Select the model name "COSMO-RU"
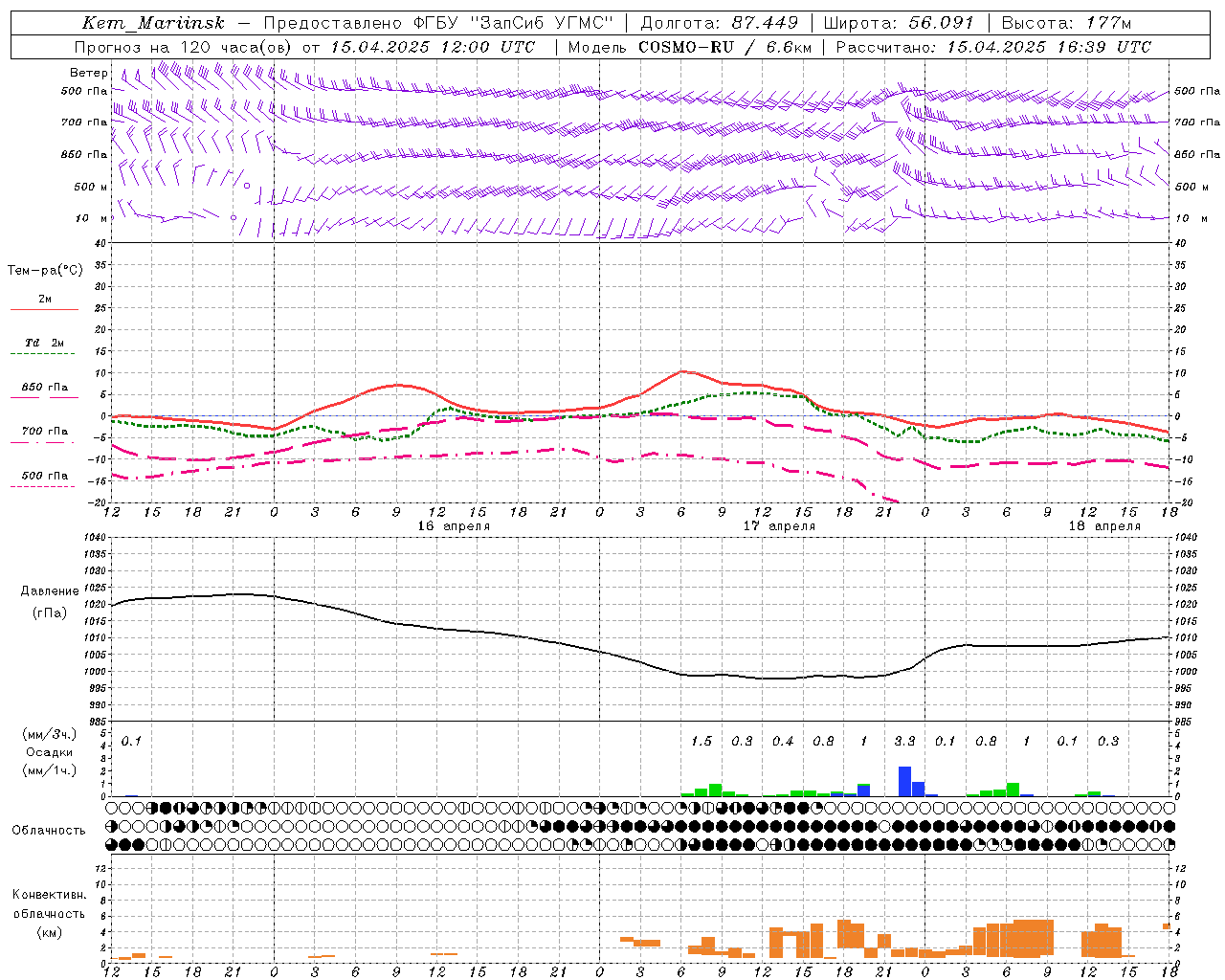 686,47
